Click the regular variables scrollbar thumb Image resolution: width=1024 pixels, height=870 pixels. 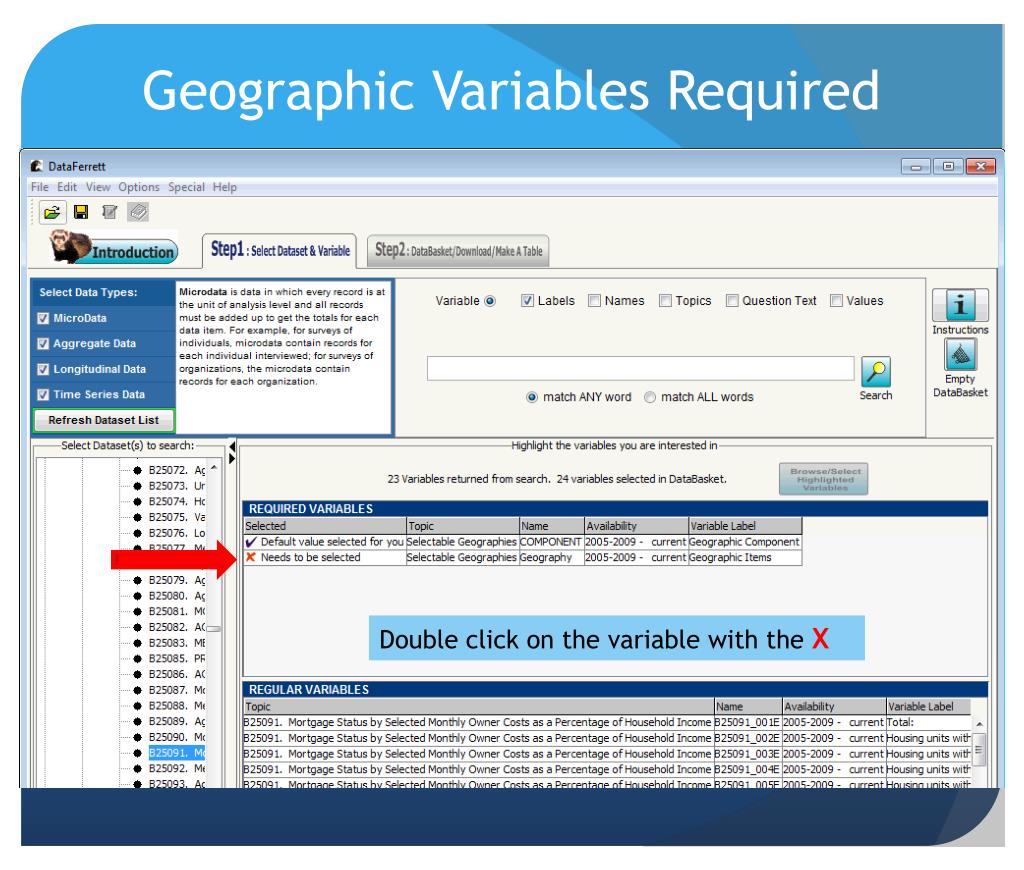coord(979,749)
